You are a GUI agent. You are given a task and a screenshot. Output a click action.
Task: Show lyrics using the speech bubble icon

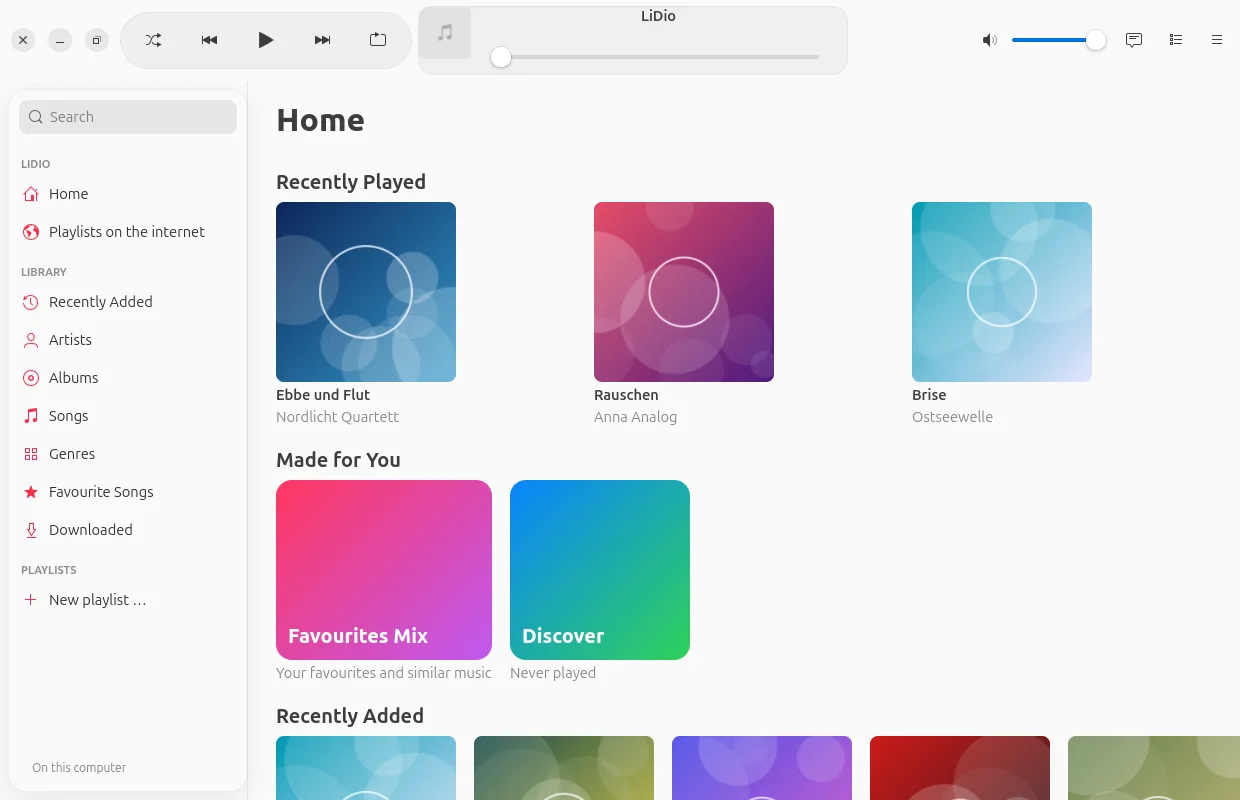tap(1134, 40)
